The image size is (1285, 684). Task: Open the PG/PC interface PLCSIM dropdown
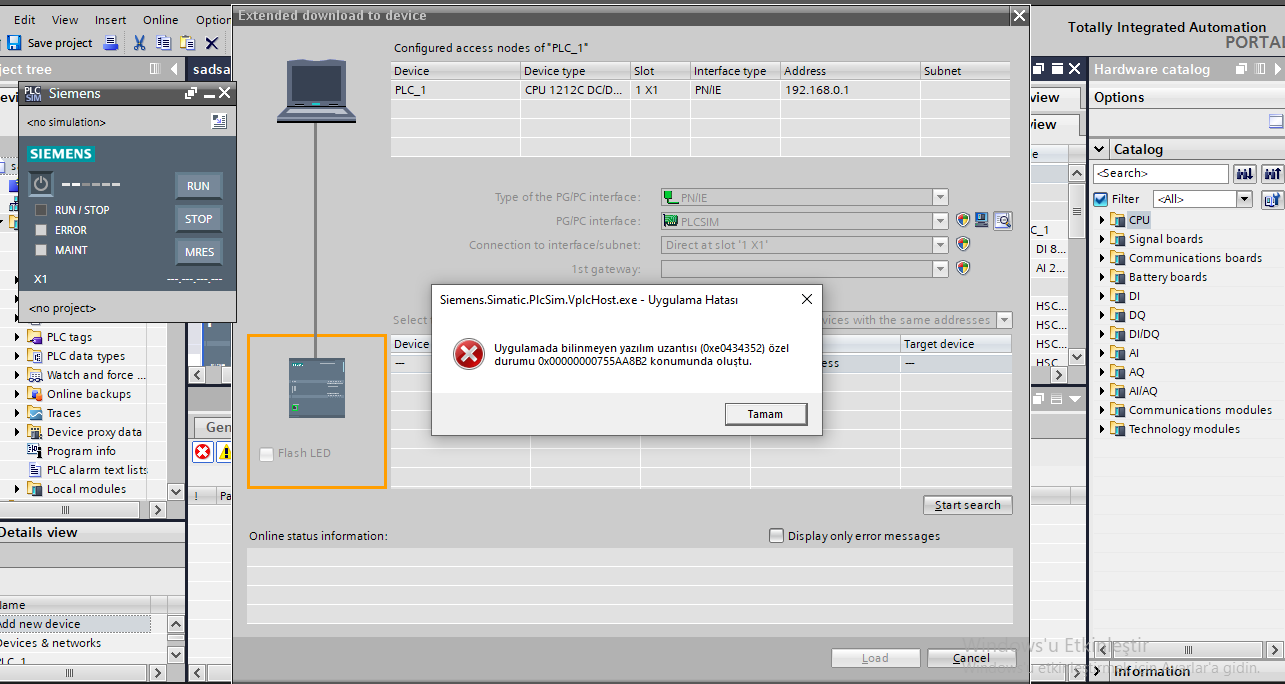click(940, 221)
